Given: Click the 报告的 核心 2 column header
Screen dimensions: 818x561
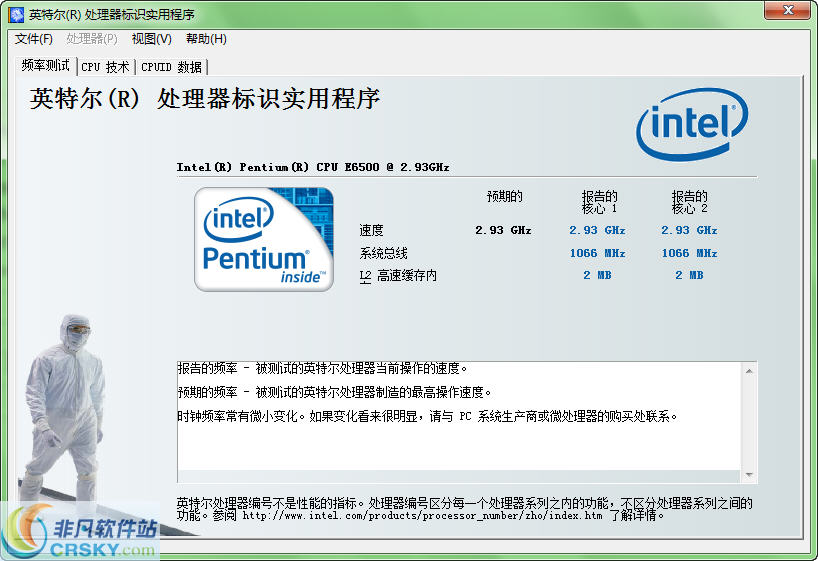Looking at the screenshot, I should pyautogui.click(x=689, y=202).
